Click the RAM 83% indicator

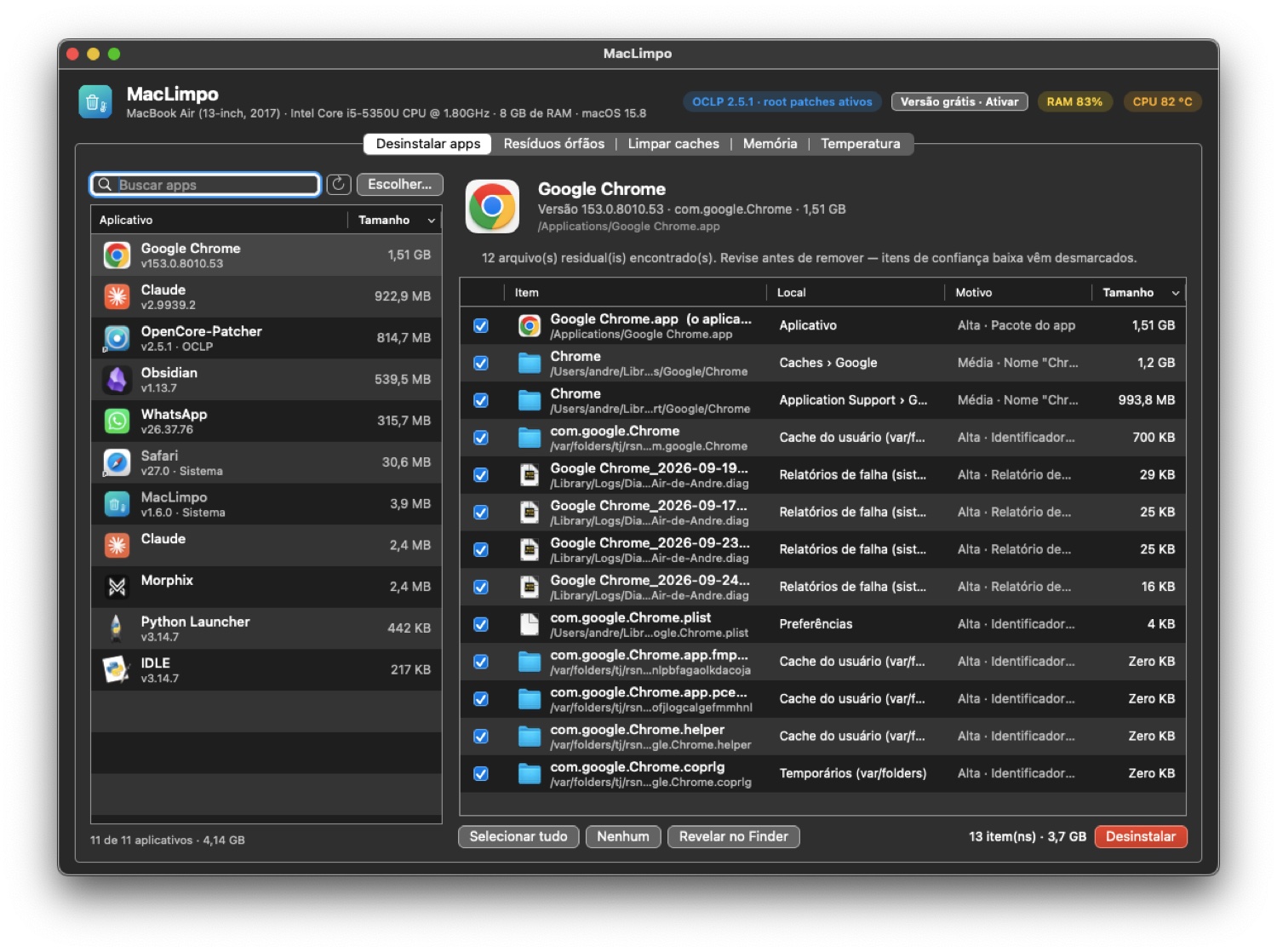pyautogui.click(x=1074, y=101)
